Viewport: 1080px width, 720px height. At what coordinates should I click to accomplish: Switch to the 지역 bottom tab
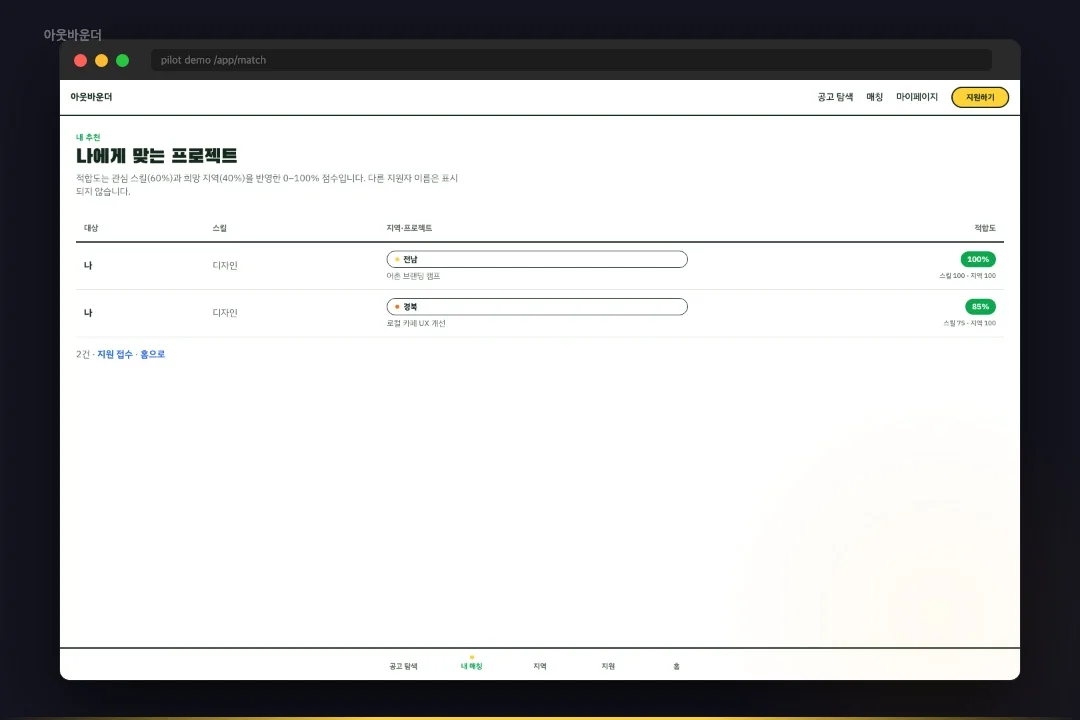539,666
